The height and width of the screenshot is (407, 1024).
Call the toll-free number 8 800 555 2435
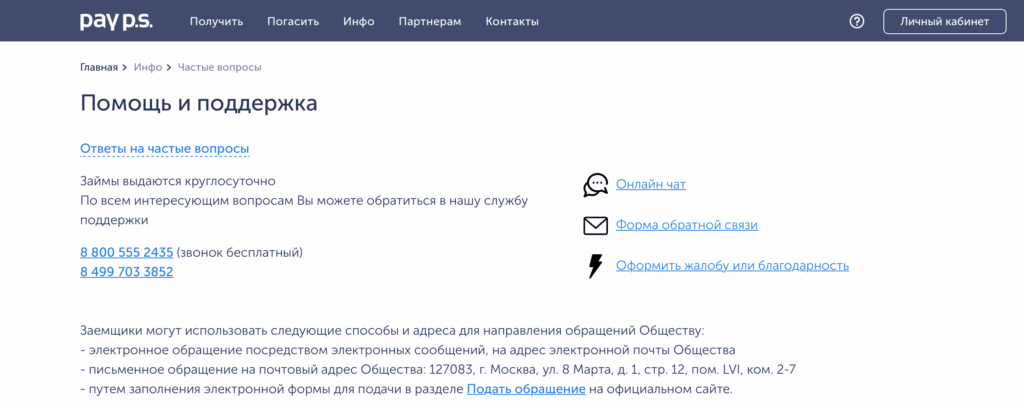[127, 252]
